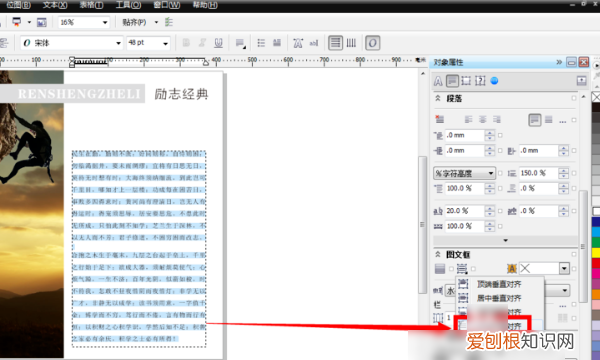Toggle underline formatting
Viewport: 600px width, 360px height.
(218, 43)
